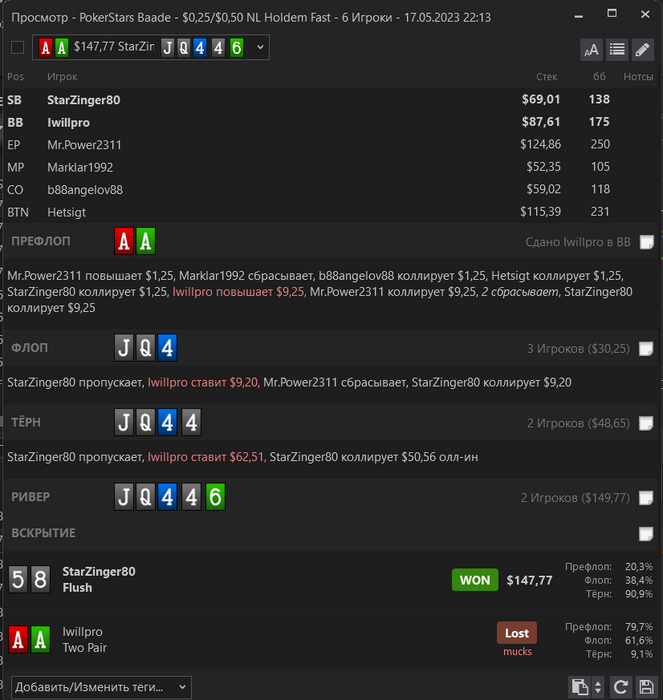Click the Two Pair label under Iwillpro
This screenshot has height=700, width=663.
84,648
